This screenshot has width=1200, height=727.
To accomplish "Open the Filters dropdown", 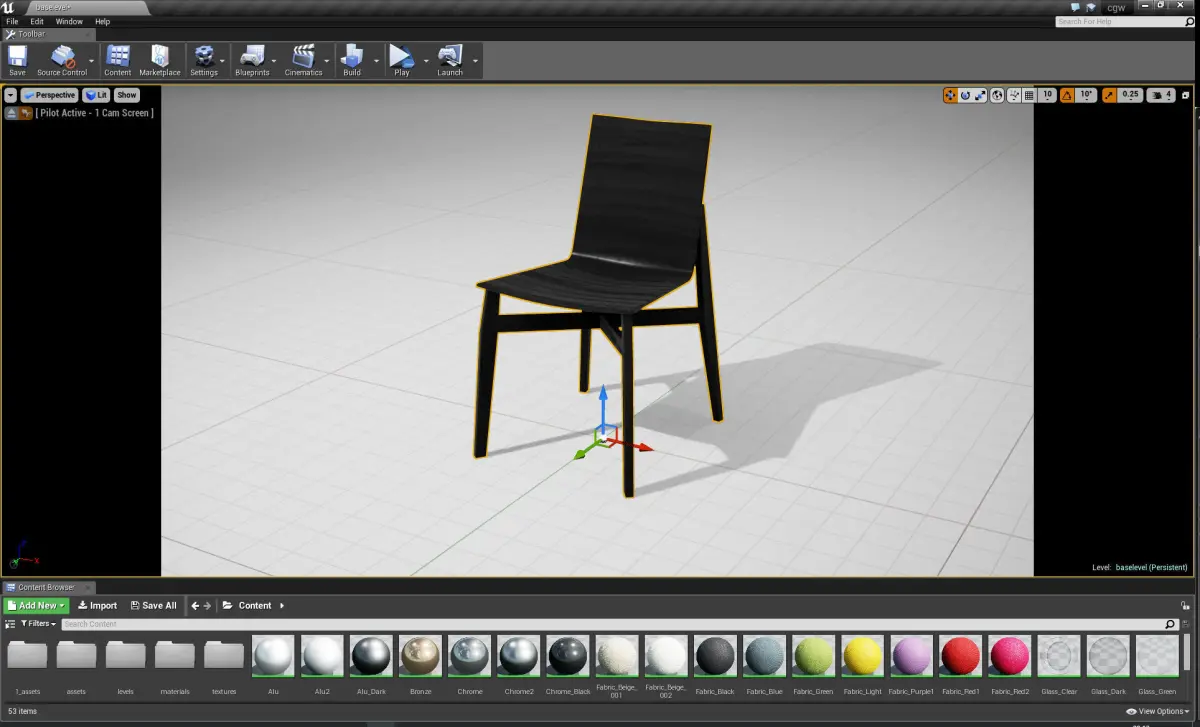I will tap(38, 623).
